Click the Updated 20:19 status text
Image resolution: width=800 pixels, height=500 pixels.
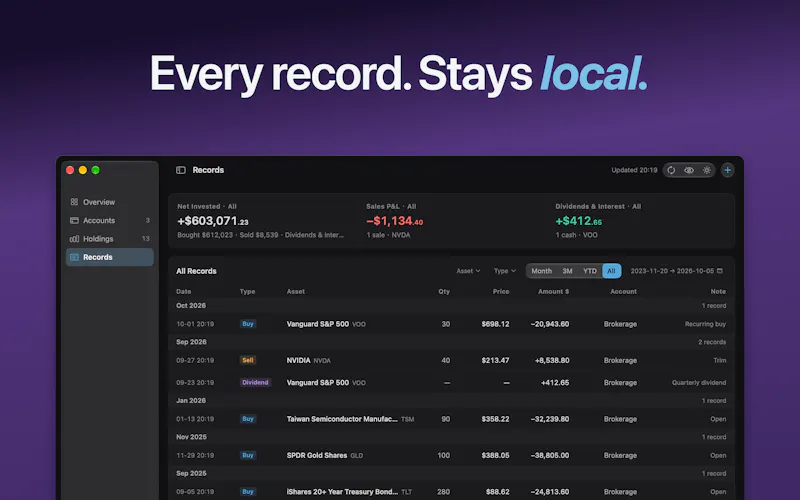634,170
